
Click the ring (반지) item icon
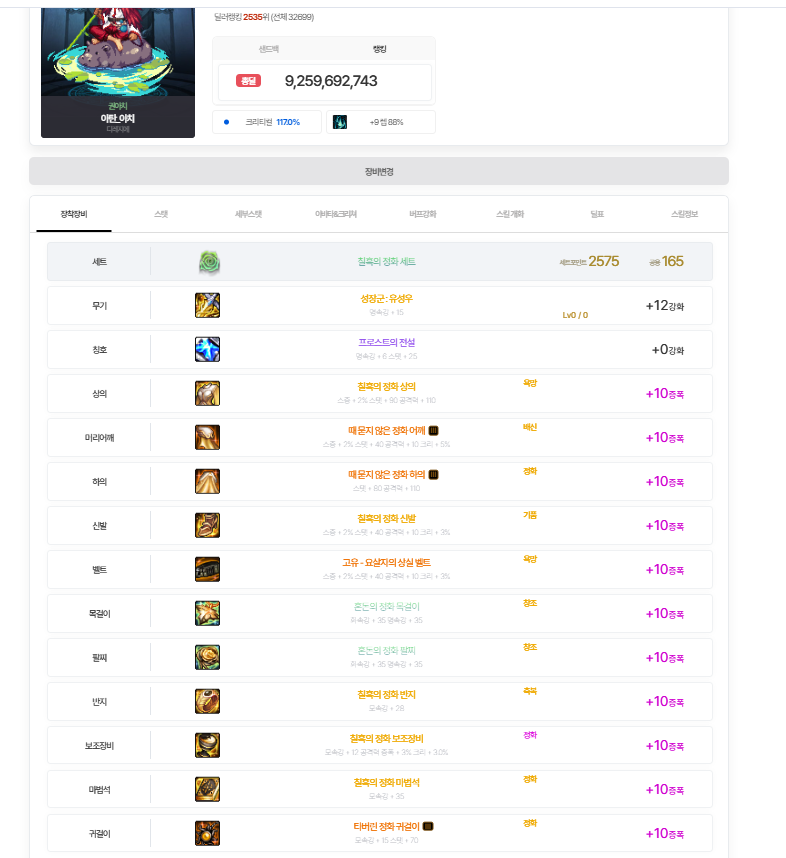pyautogui.click(x=207, y=701)
